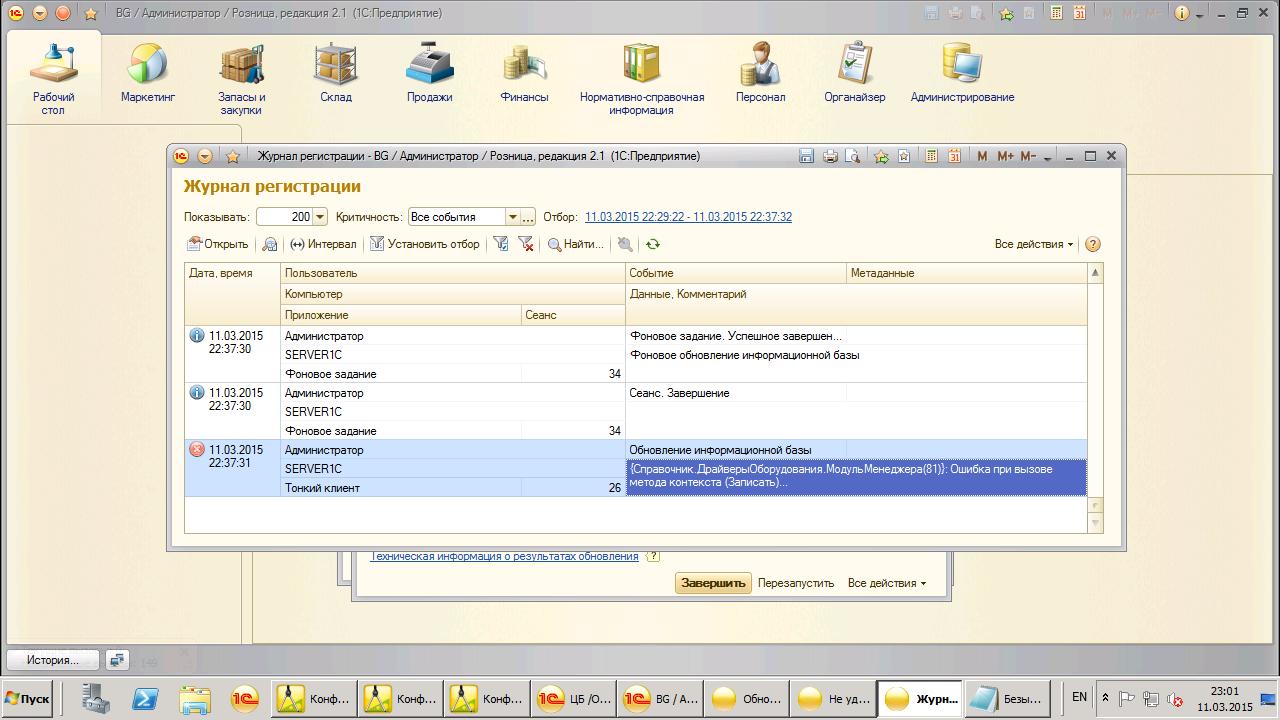Expand the Критичность dropdown arrow
This screenshot has height=720, width=1280.
pyautogui.click(x=512, y=217)
